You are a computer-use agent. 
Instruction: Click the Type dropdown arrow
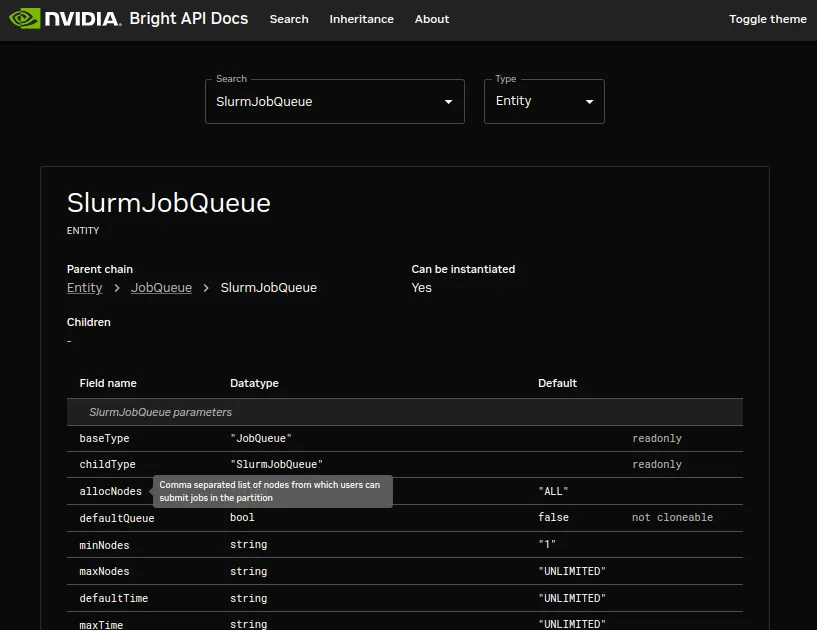589,102
